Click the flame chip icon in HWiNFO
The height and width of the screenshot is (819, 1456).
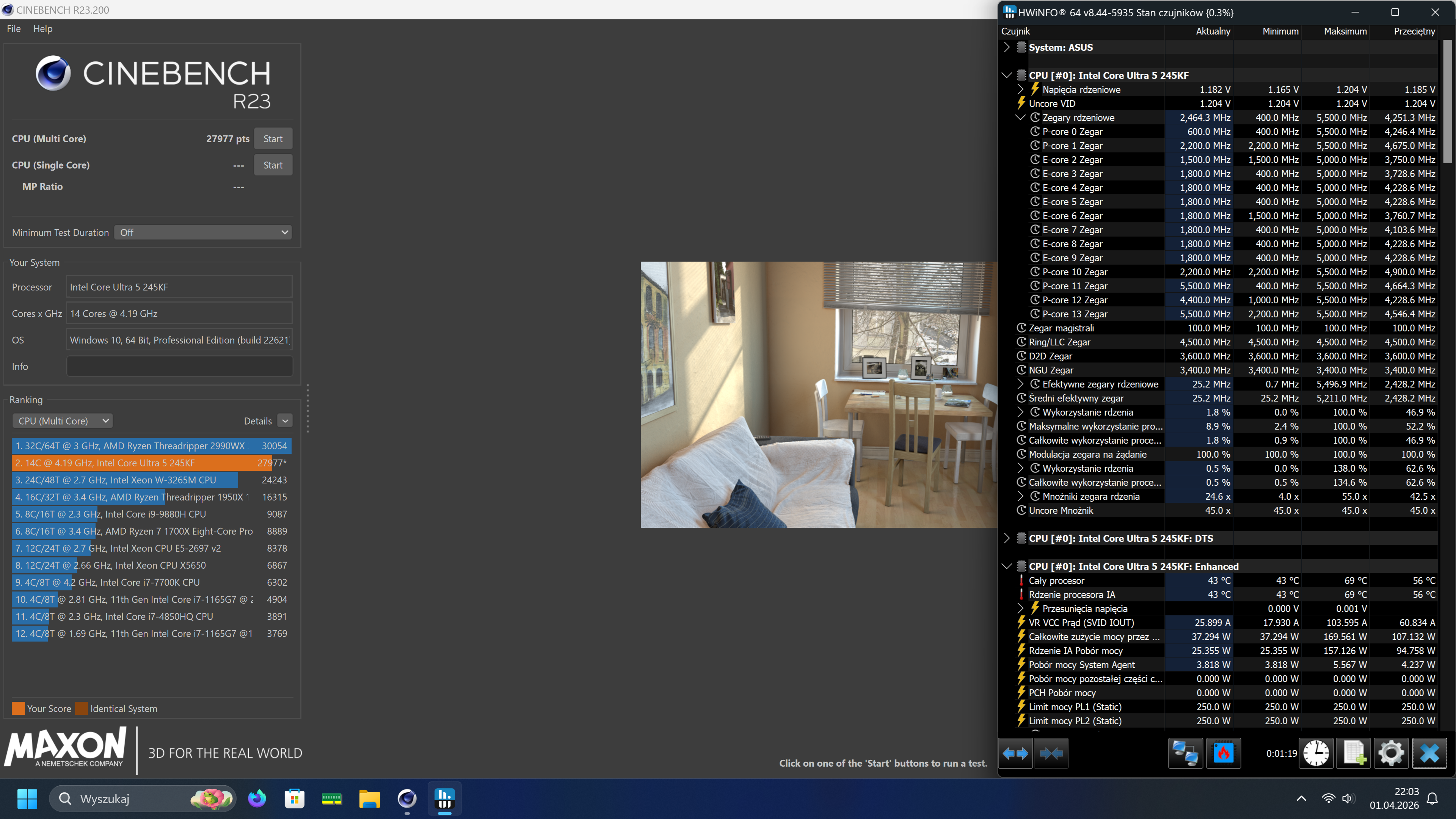click(x=1223, y=753)
